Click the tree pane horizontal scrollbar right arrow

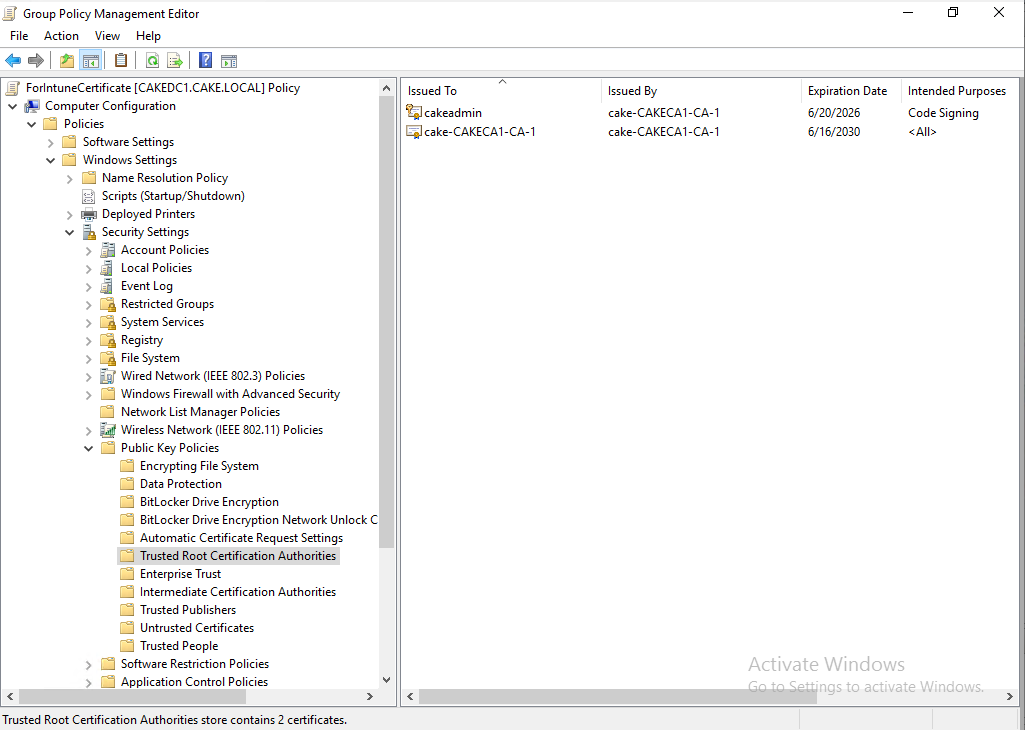369,697
